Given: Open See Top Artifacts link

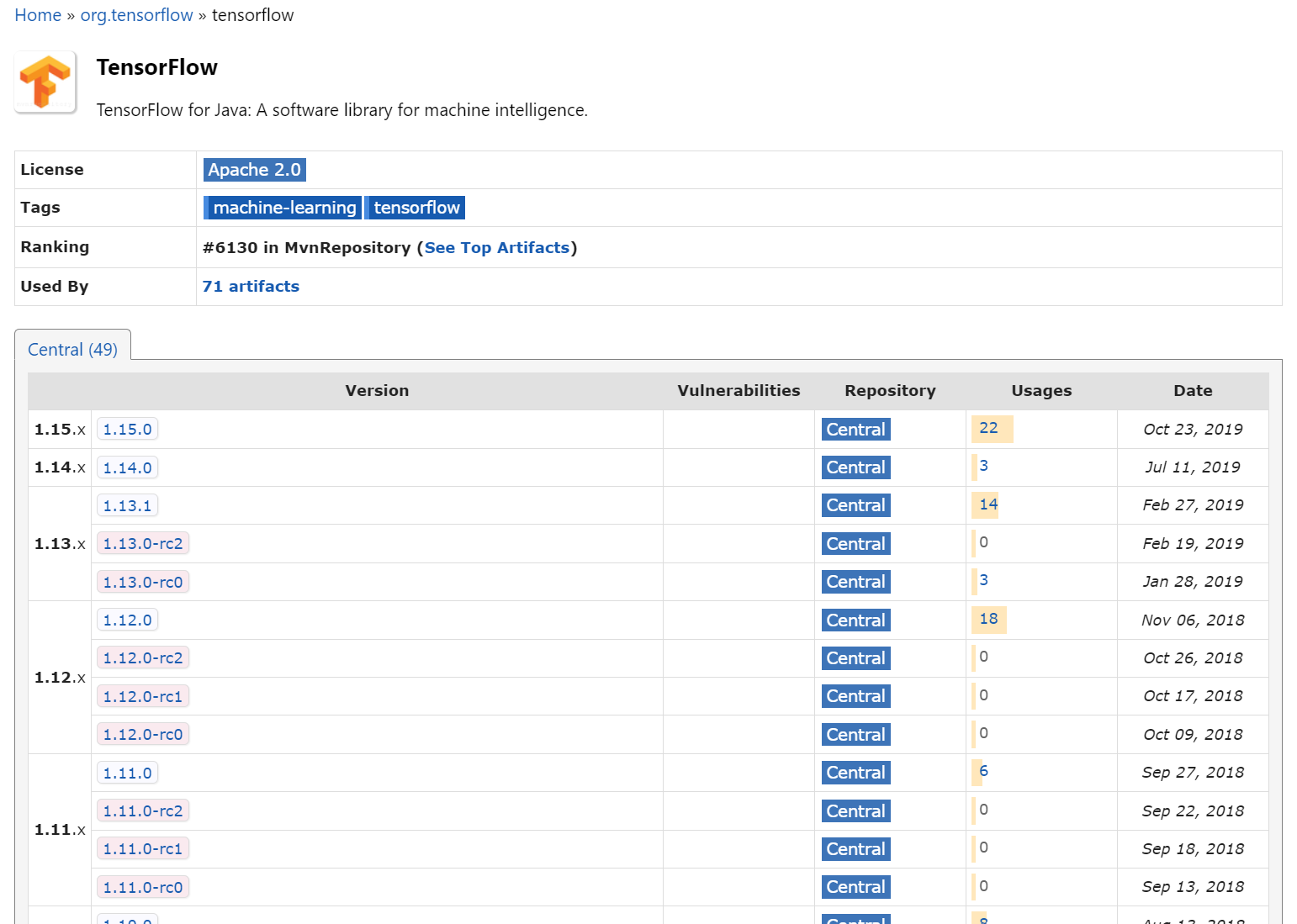Looking at the screenshot, I should point(497,248).
